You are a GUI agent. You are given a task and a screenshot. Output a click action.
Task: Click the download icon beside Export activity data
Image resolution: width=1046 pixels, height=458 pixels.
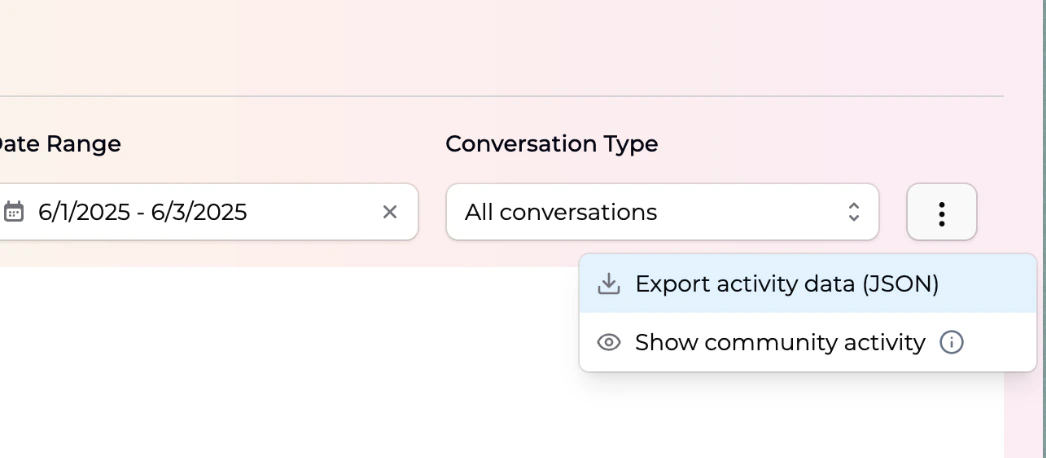(x=608, y=284)
